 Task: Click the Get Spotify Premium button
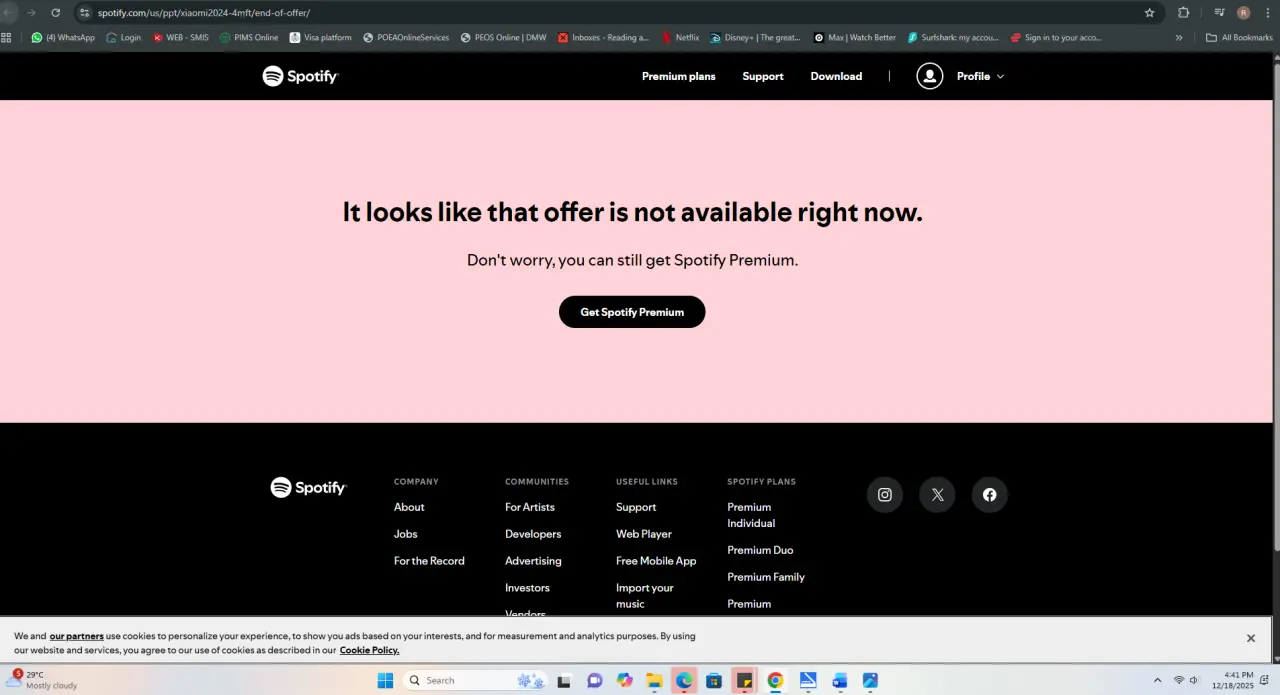(632, 312)
